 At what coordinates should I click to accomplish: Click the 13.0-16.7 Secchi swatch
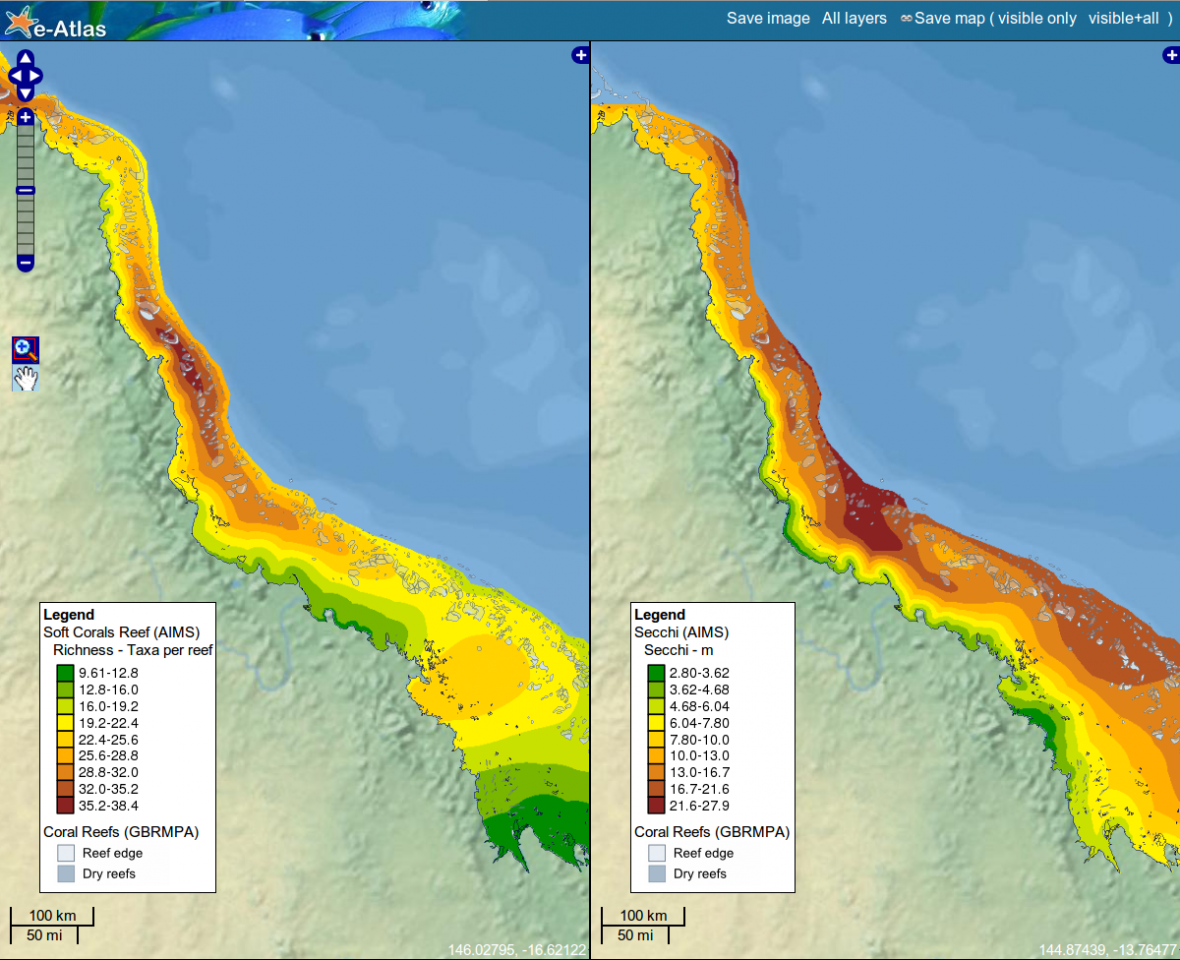click(x=656, y=772)
